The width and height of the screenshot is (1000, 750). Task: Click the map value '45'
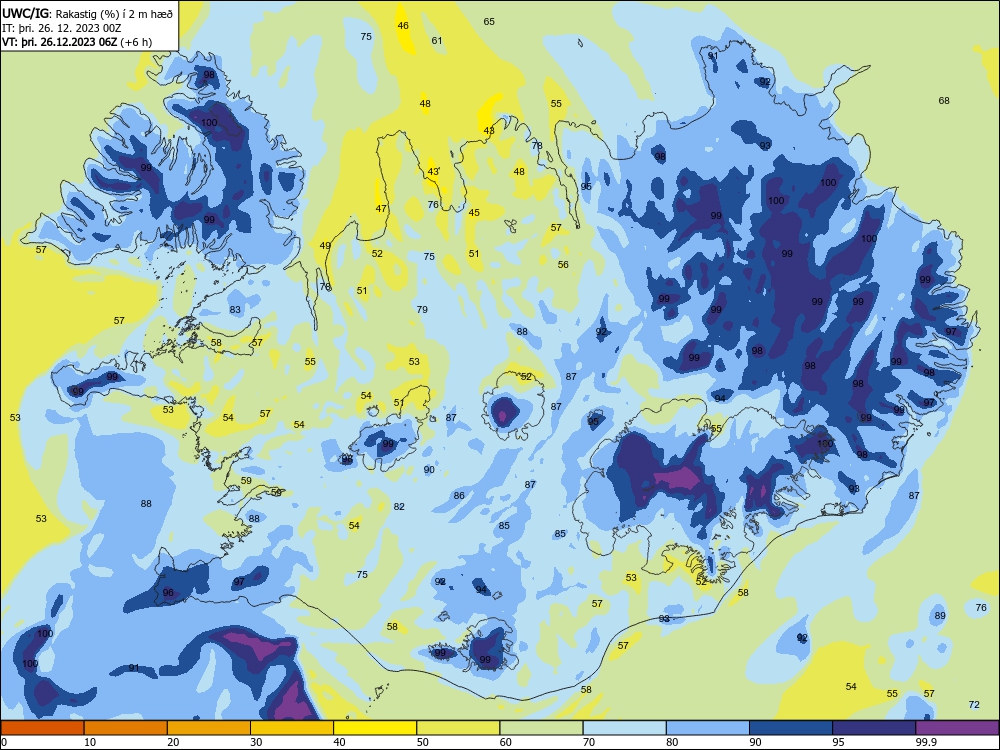coord(474,212)
